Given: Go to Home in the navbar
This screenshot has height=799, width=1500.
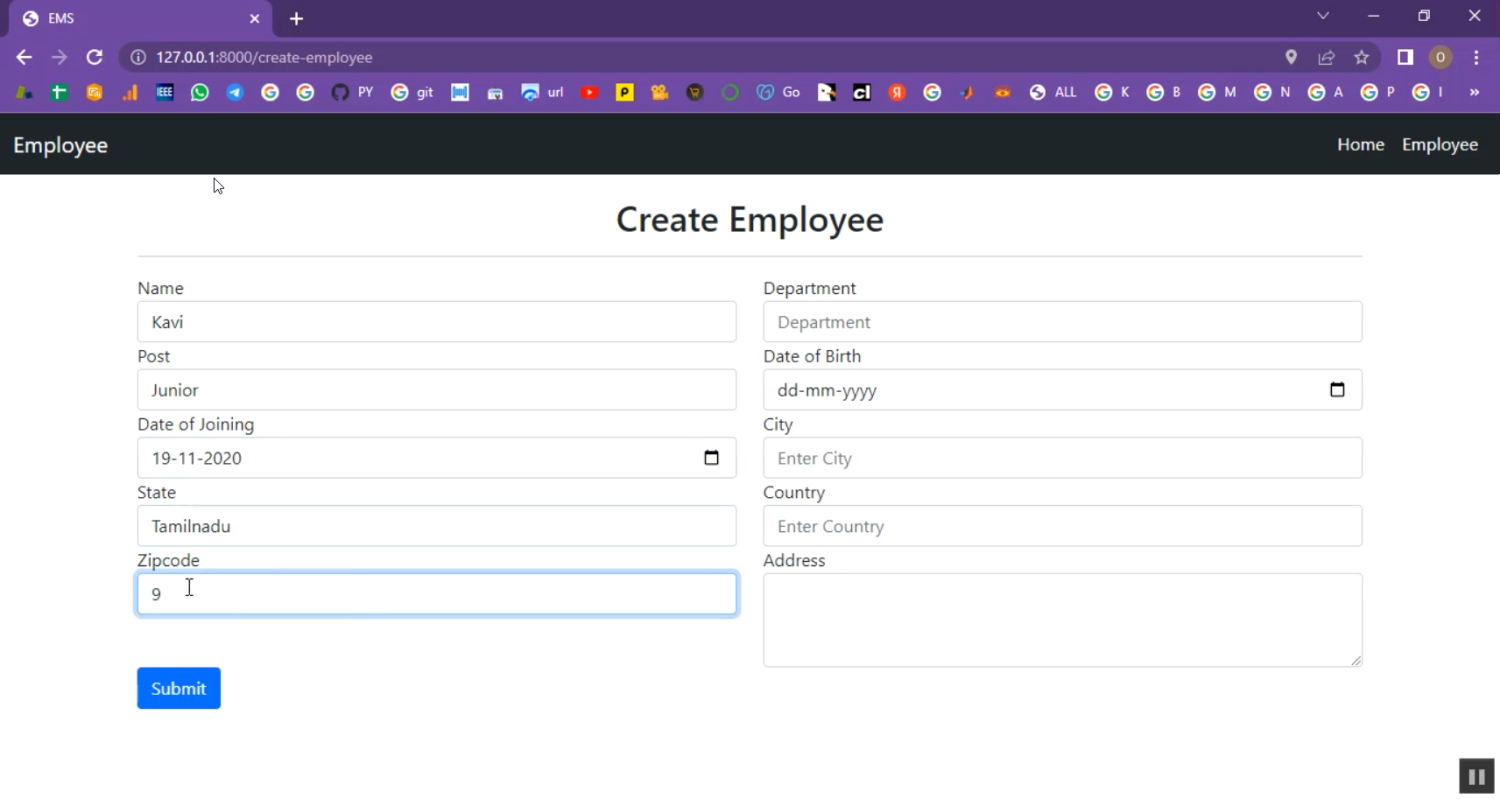Looking at the screenshot, I should (1360, 145).
